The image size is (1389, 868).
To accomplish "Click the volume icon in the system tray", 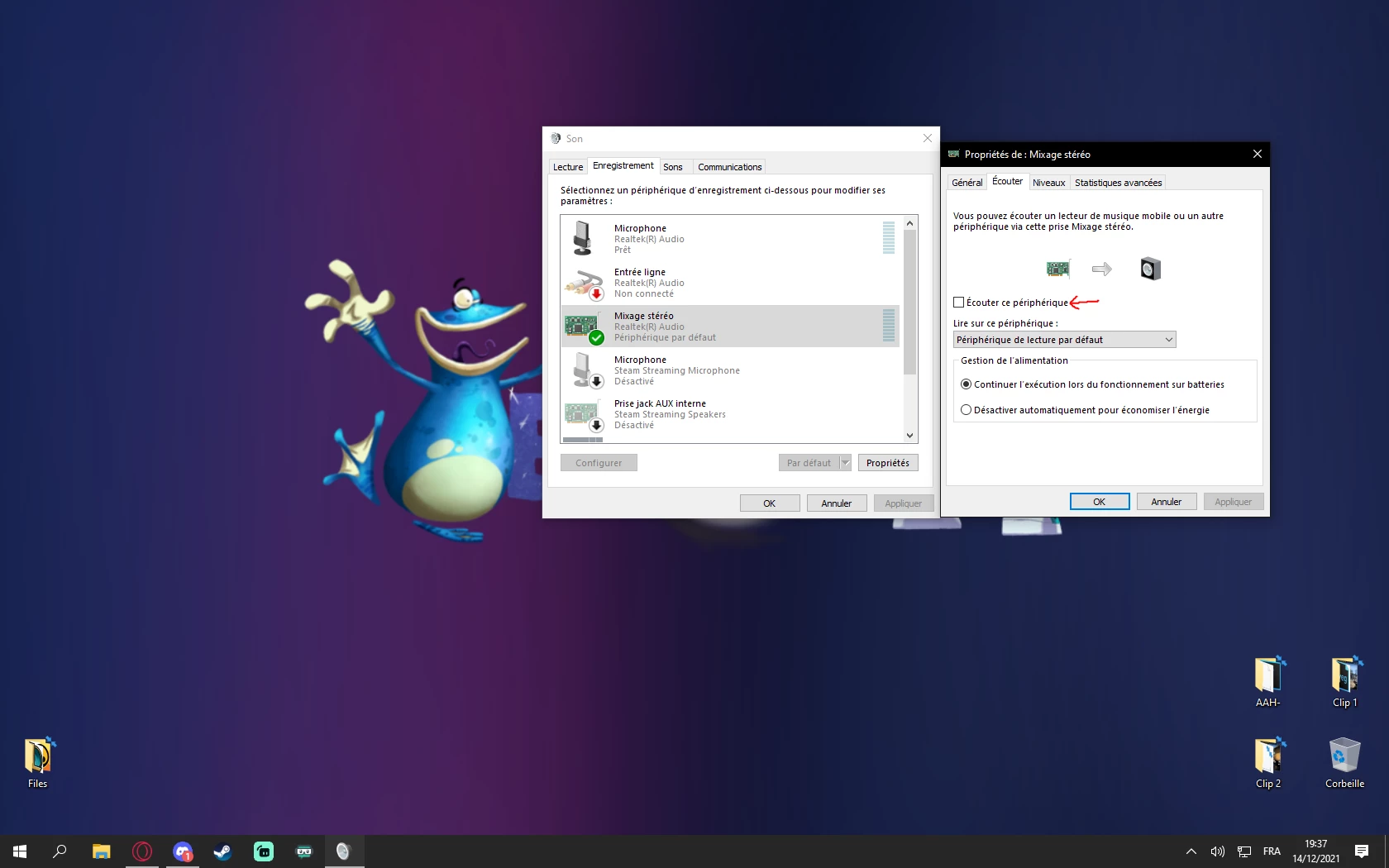I will pos(1218,851).
